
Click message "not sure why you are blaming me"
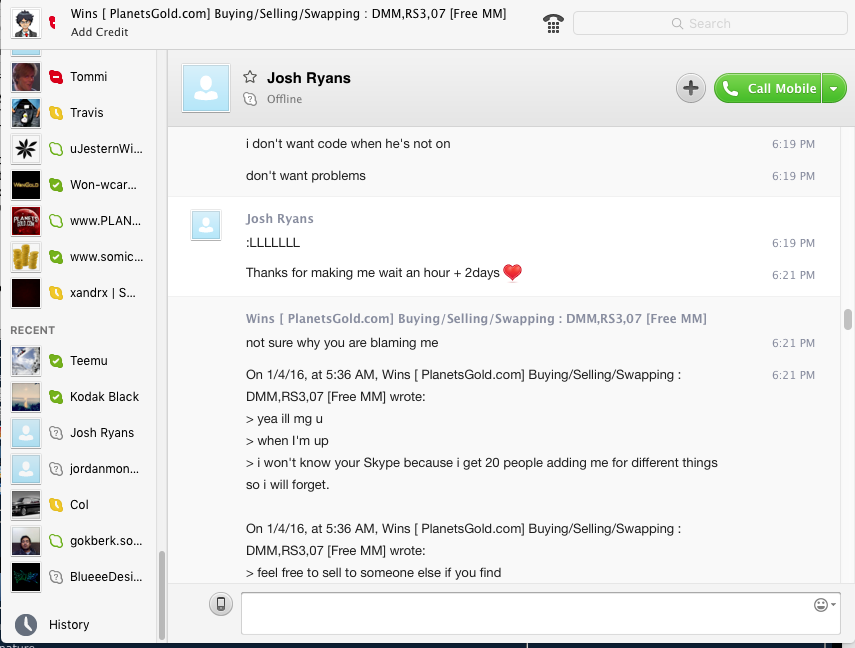pyautogui.click(x=342, y=343)
